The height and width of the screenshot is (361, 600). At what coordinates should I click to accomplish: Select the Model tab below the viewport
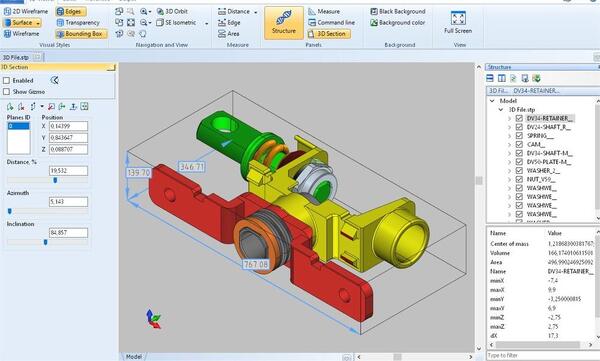[x=134, y=357]
